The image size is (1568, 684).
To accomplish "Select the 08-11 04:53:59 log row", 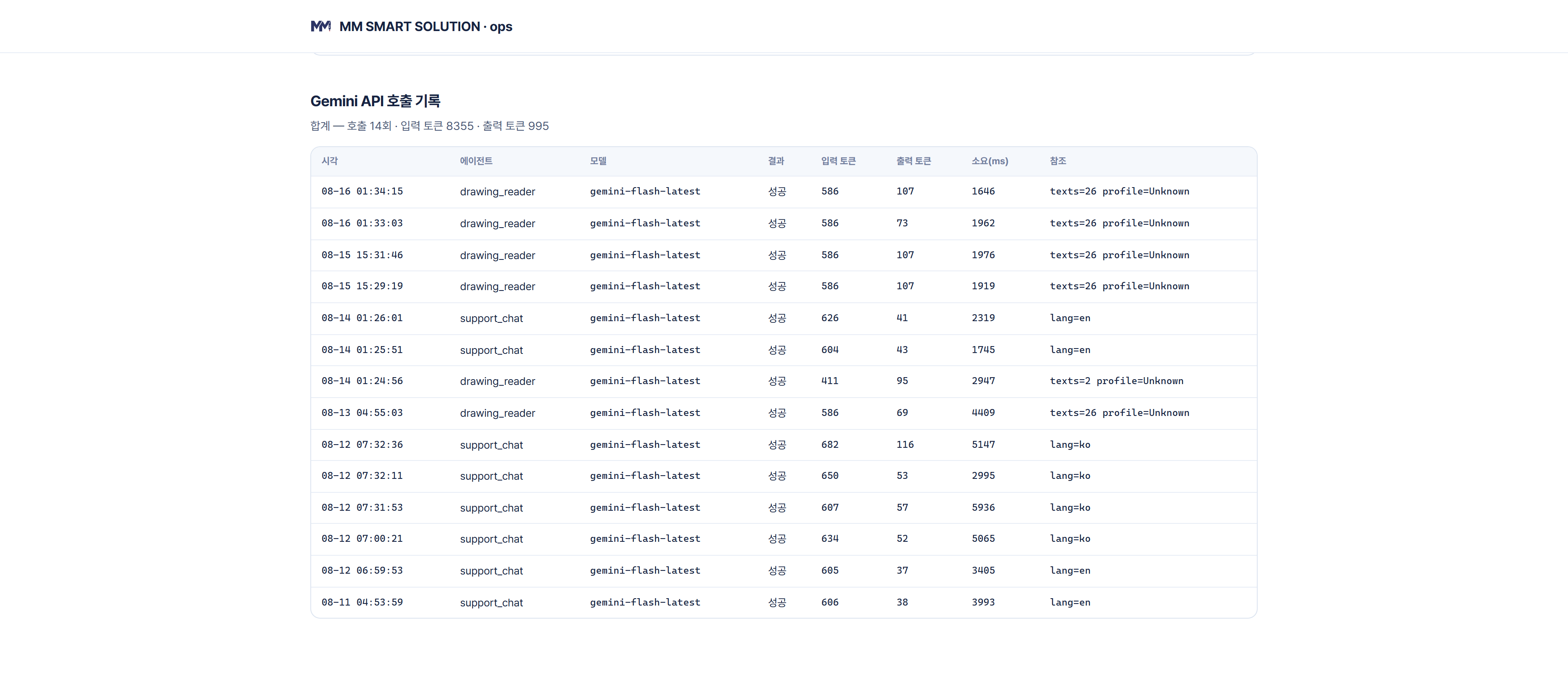I will (x=784, y=602).
